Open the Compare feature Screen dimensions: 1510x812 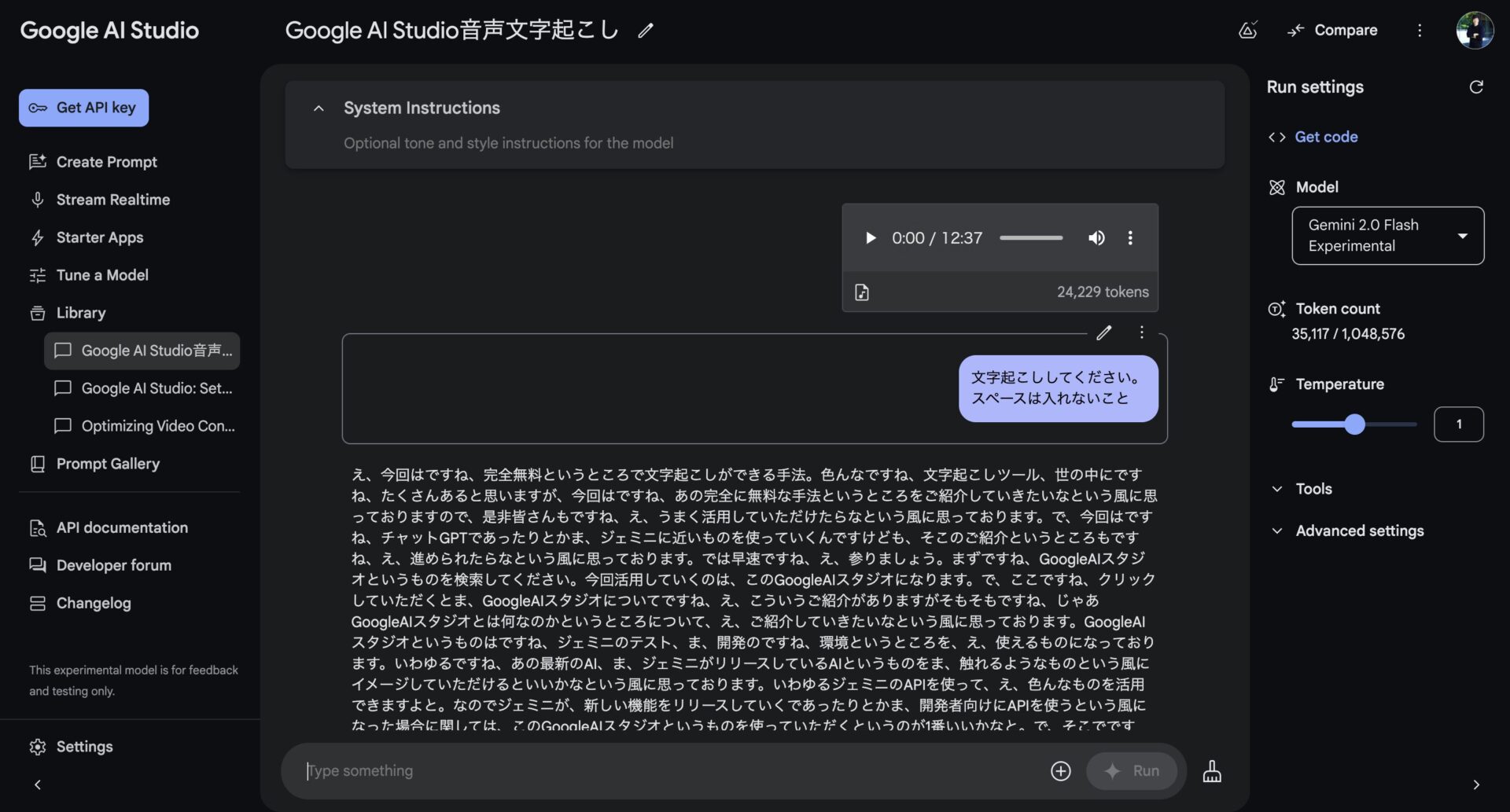coord(1331,30)
